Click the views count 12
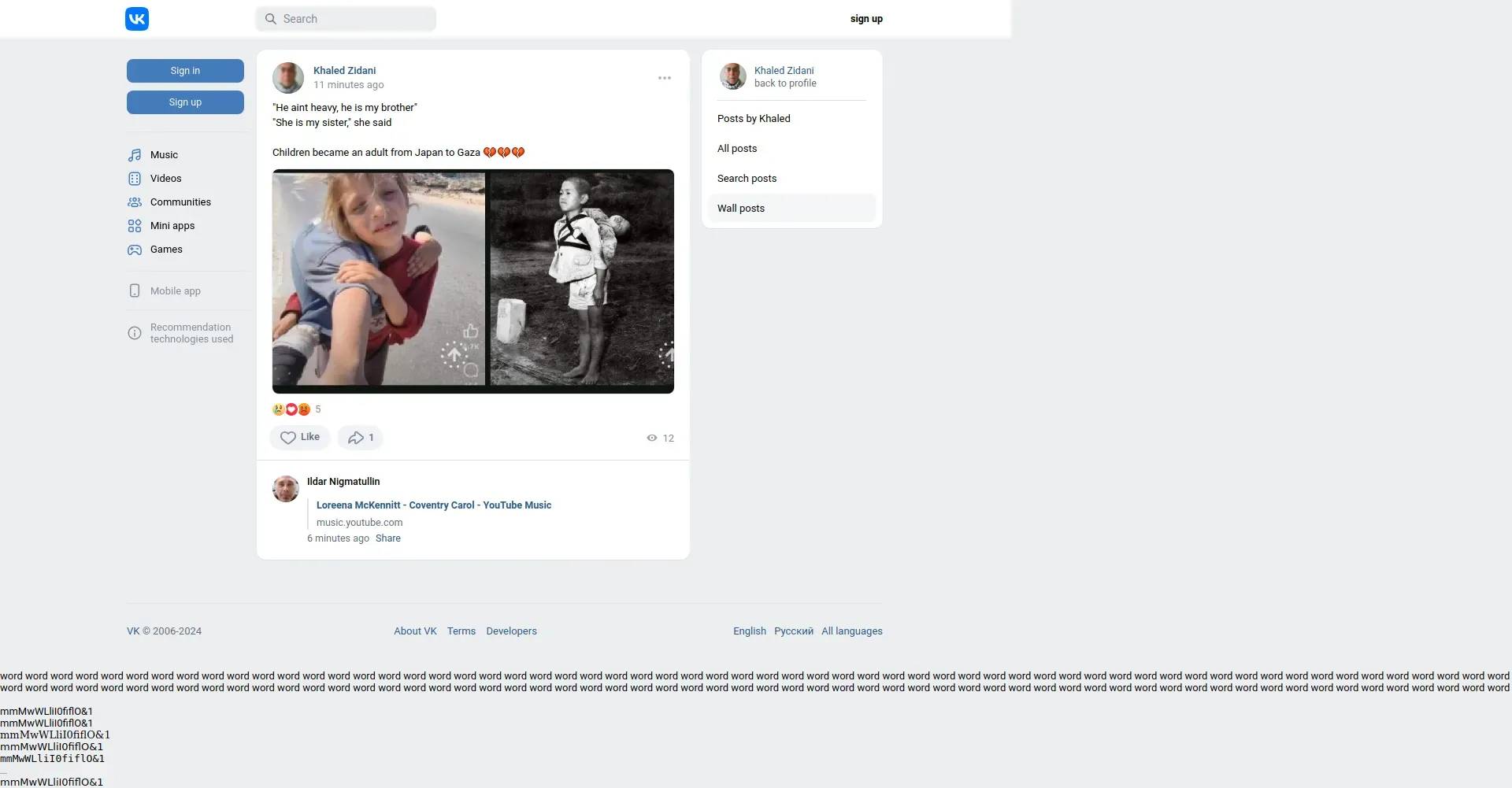Screen dimensions: 1512x788 point(668,438)
